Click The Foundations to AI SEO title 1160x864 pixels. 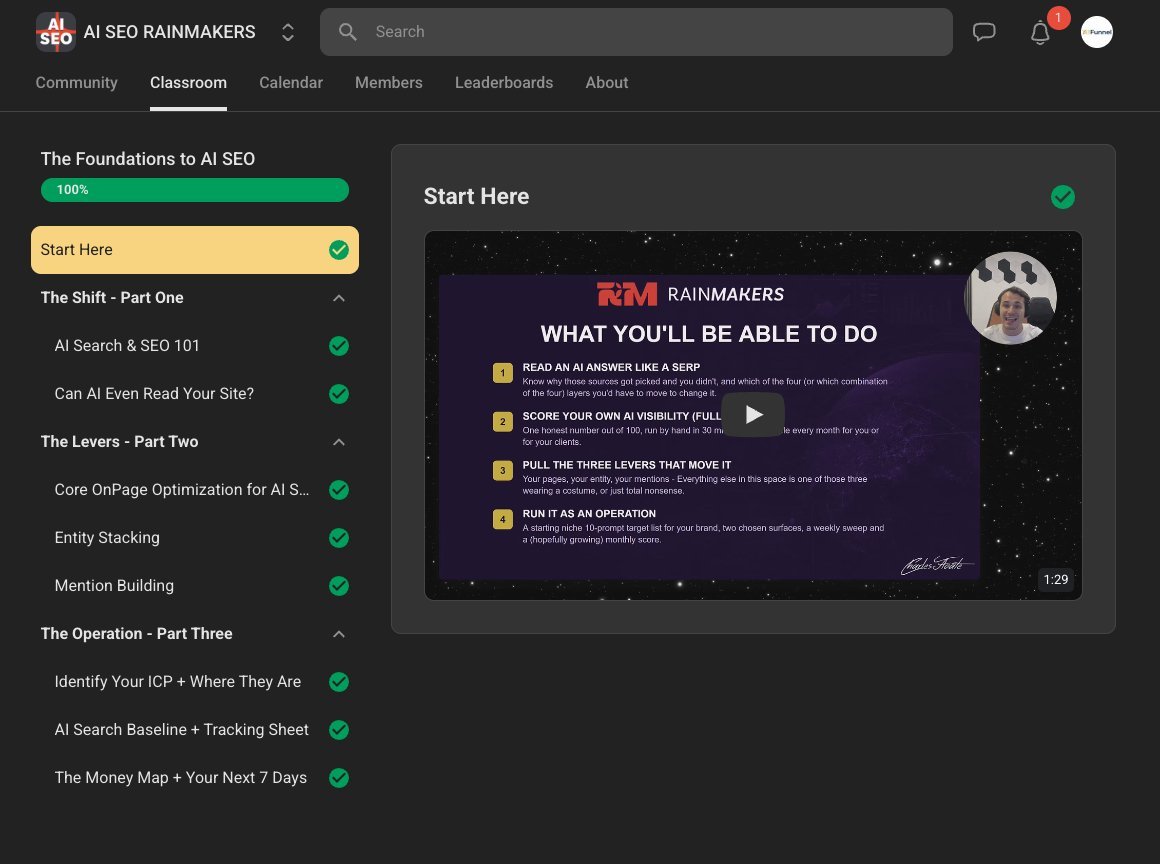tap(148, 159)
